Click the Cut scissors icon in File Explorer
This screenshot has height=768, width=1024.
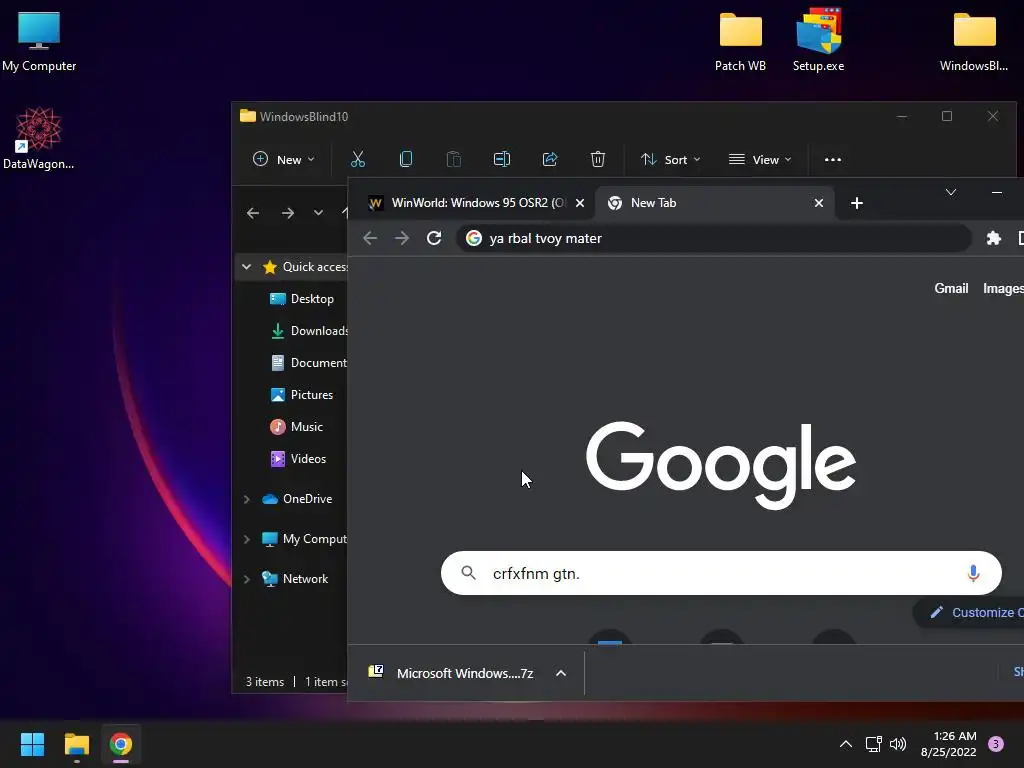pos(358,159)
